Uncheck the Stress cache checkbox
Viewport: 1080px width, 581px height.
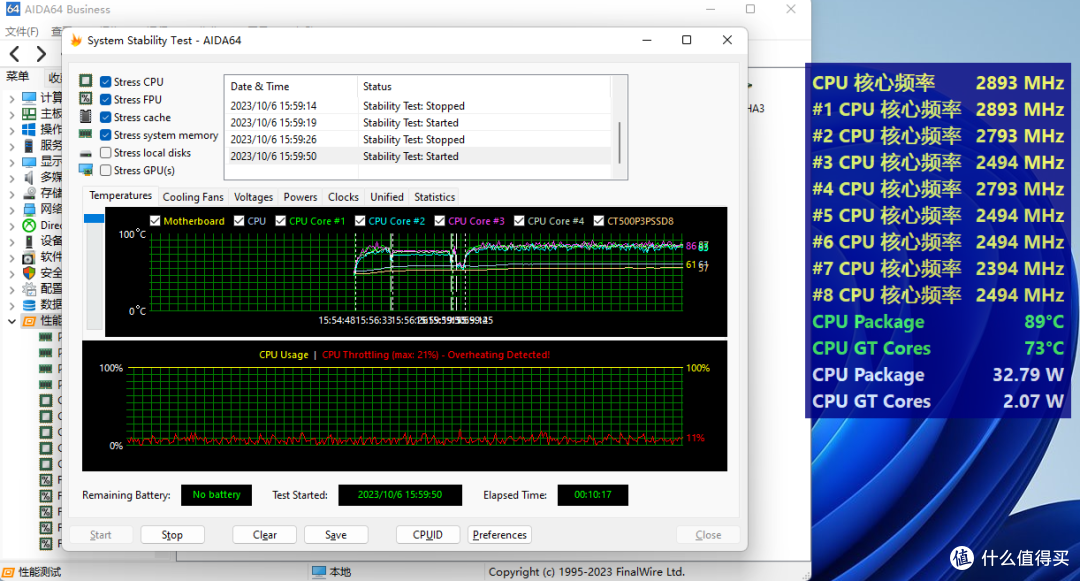(105, 117)
